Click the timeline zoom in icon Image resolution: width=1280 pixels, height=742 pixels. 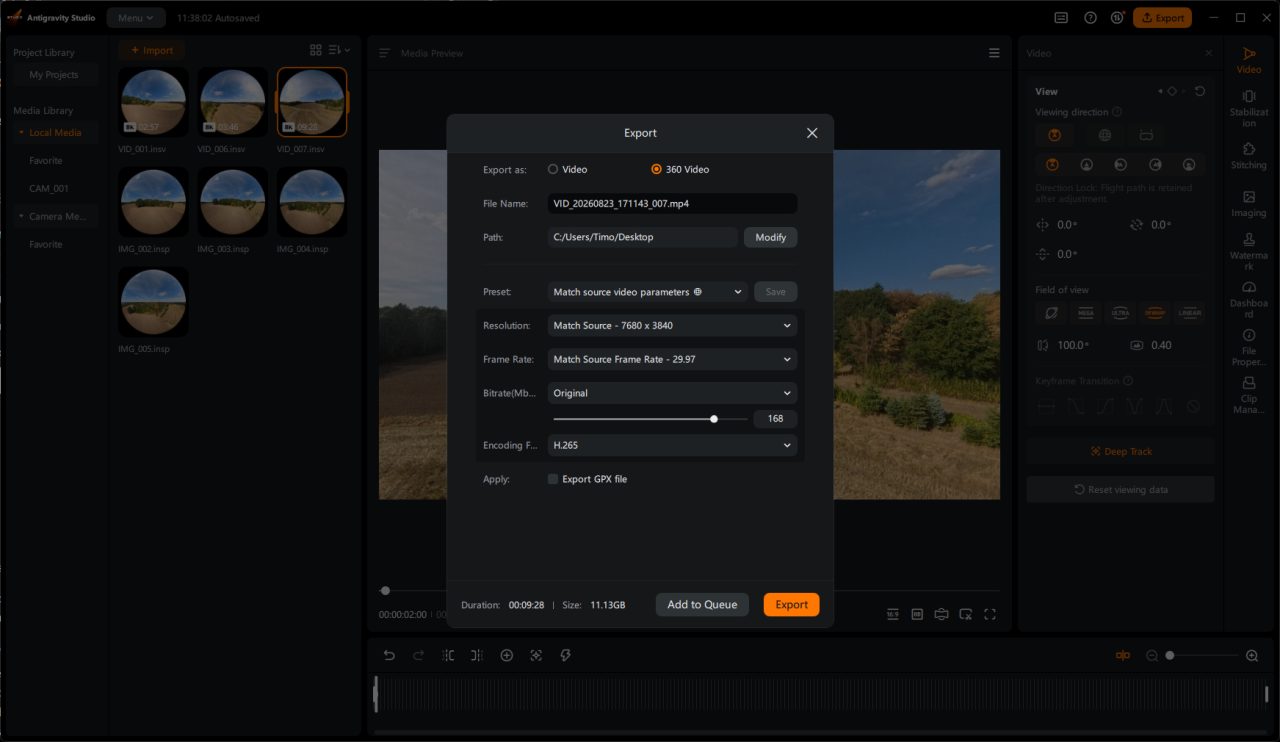click(1252, 655)
